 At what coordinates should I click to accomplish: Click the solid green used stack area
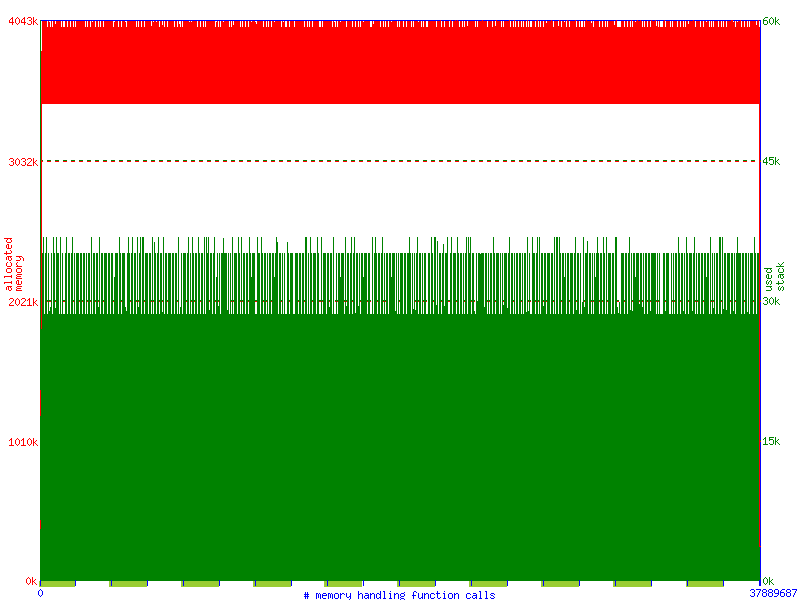(x=400, y=450)
